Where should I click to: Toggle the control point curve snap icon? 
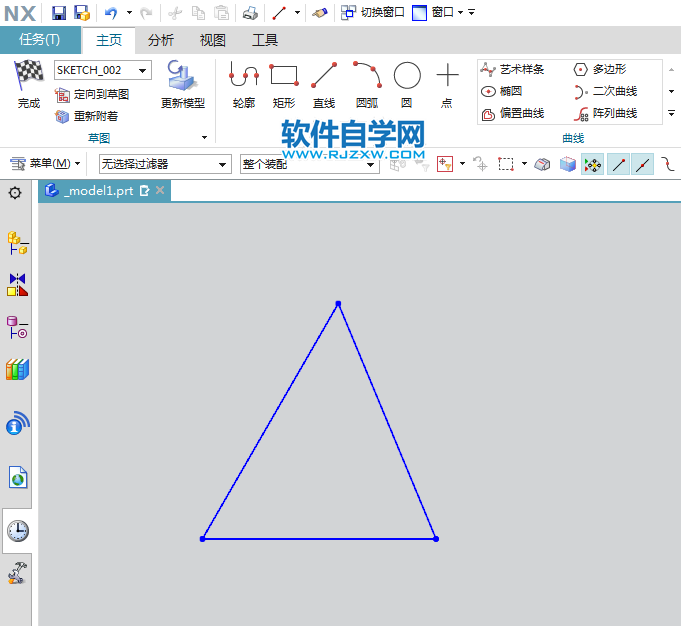click(x=668, y=164)
